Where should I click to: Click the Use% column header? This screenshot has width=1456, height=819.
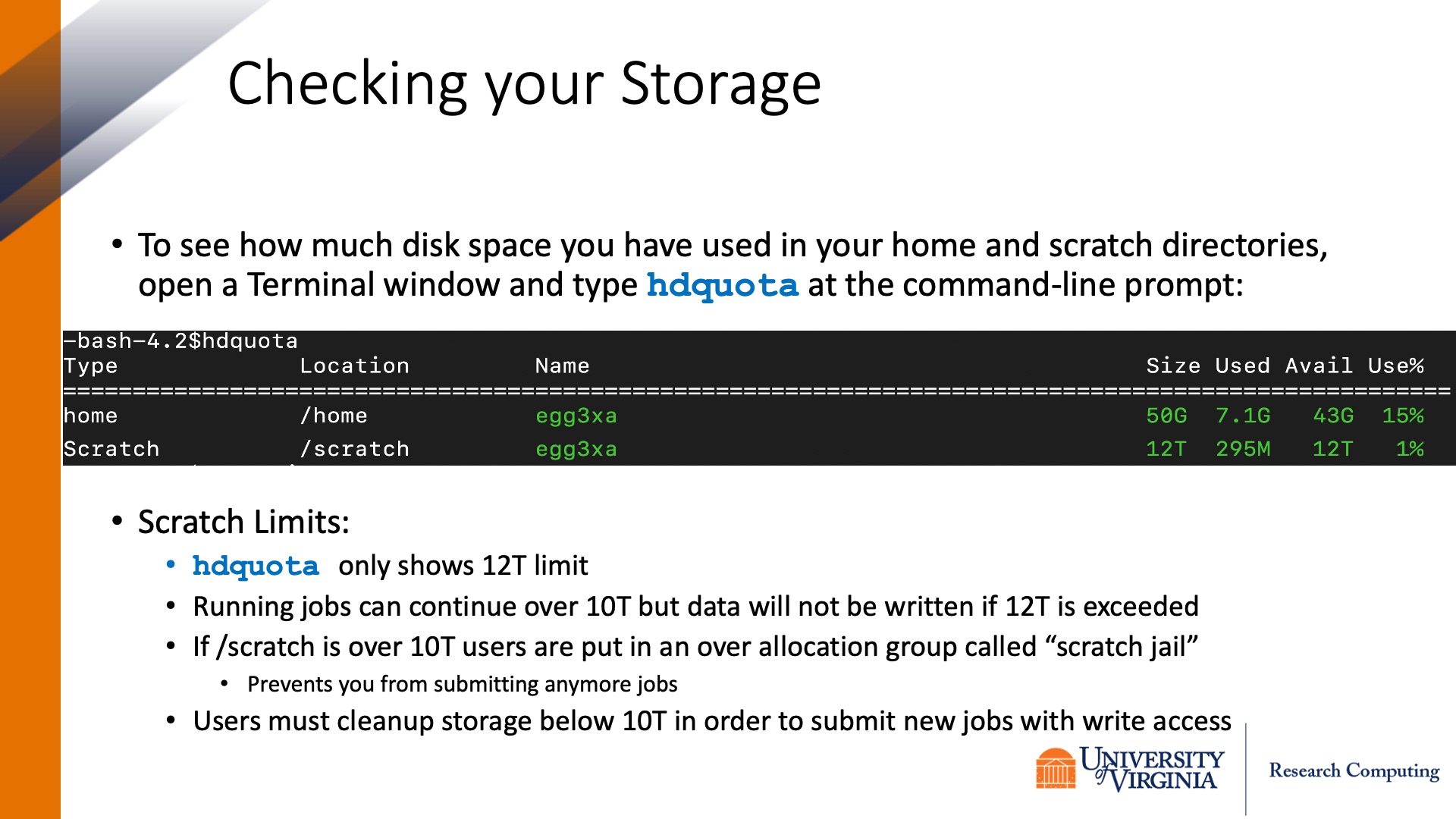1395,366
